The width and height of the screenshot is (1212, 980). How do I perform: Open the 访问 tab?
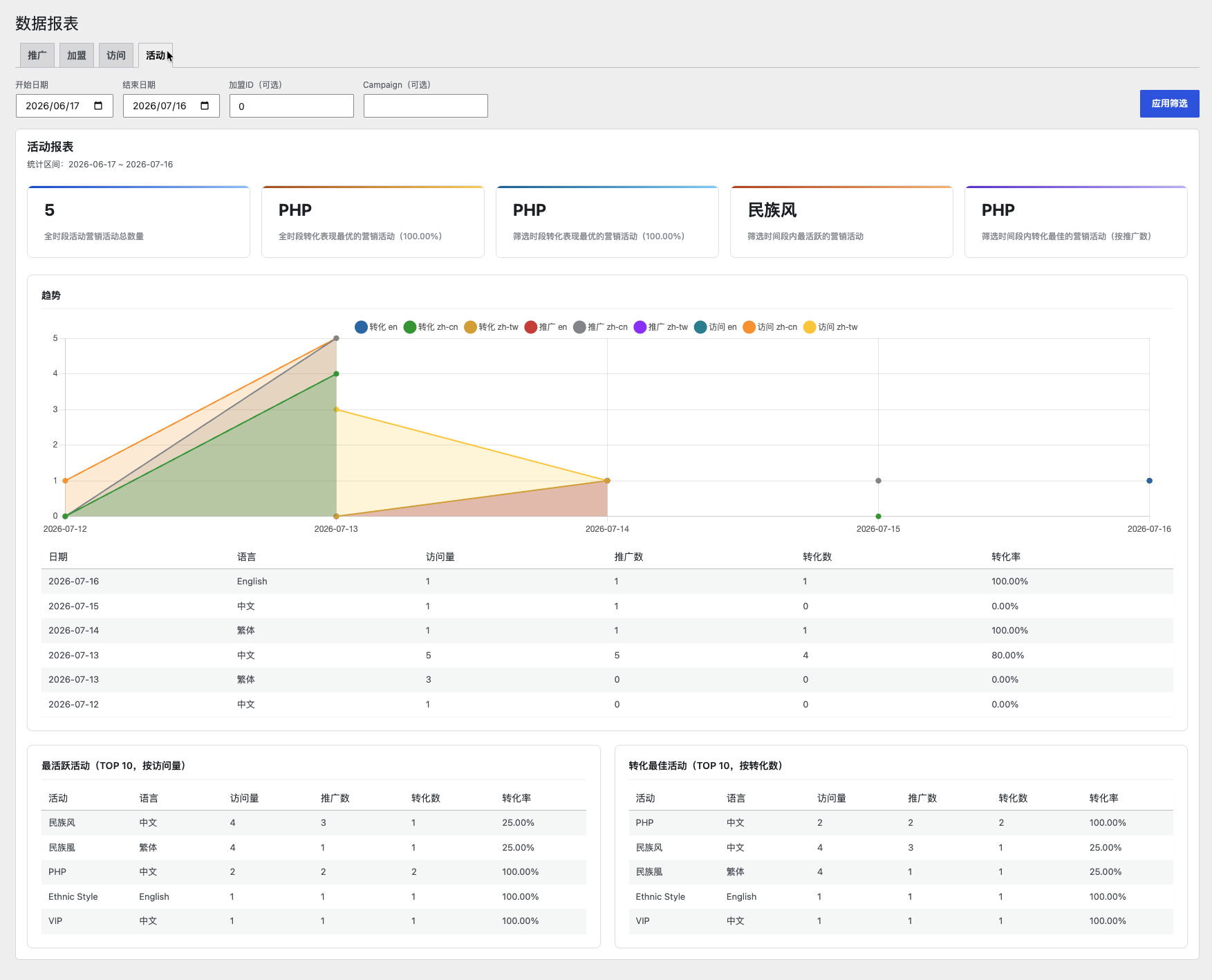click(116, 55)
